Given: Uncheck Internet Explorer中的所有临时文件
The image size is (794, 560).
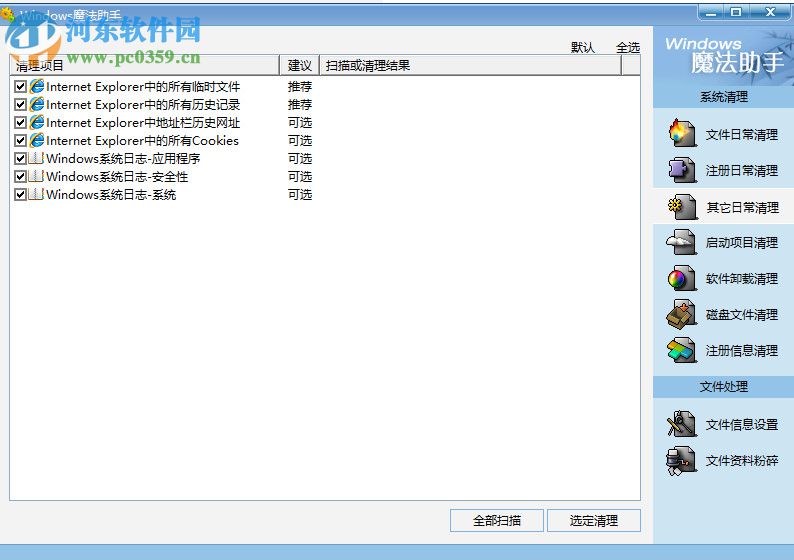Looking at the screenshot, I should (x=20, y=87).
